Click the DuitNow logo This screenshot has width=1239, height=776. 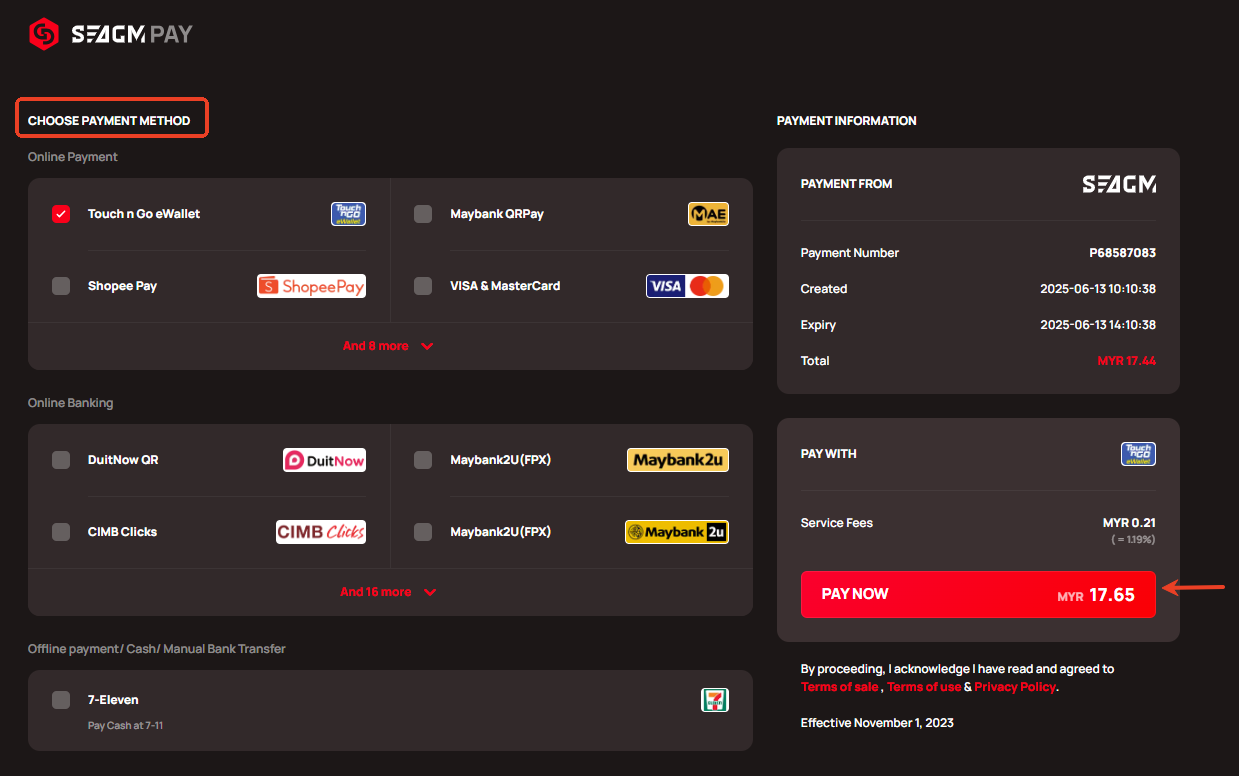click(324, 460)
